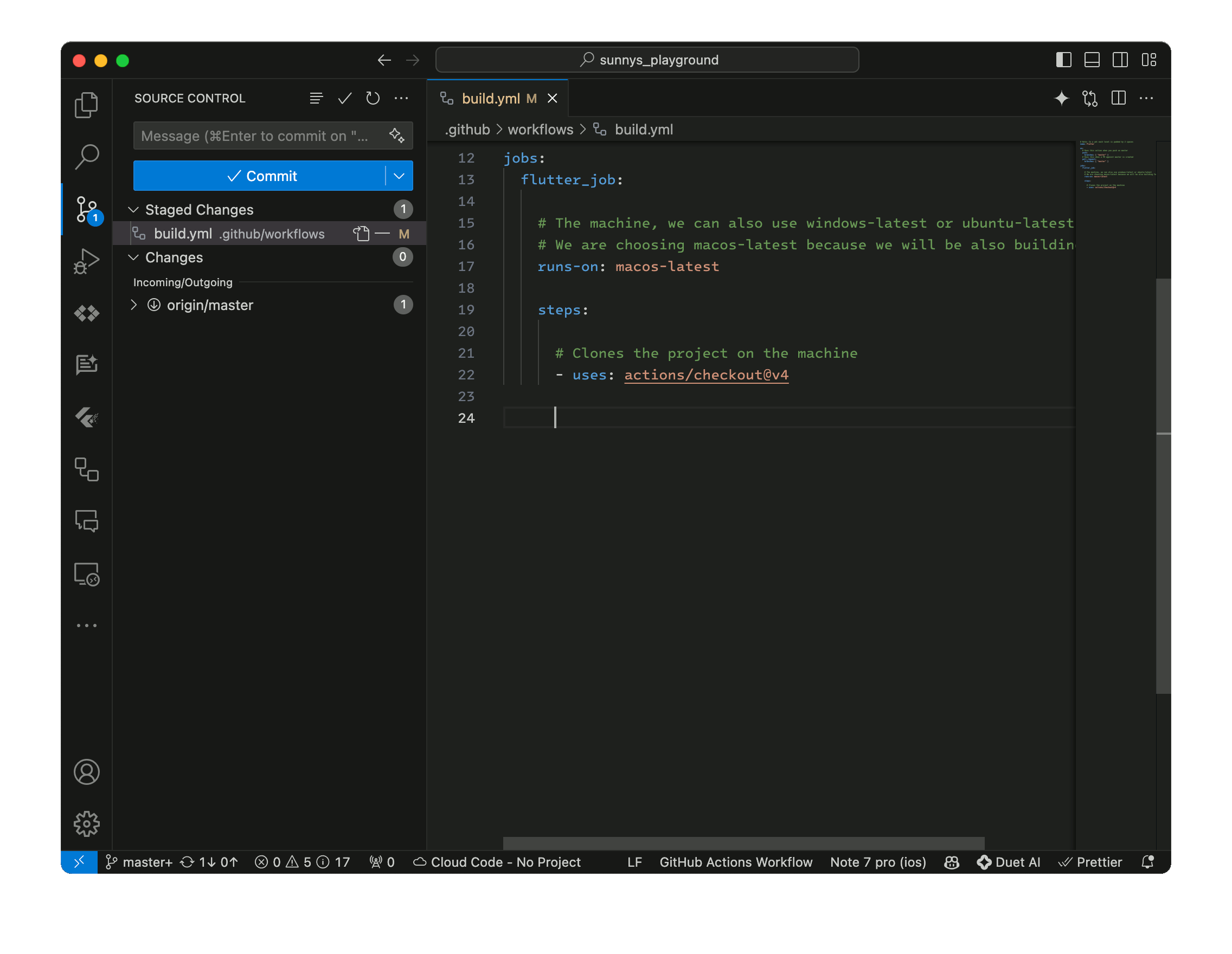
Task: Collapse the Staged Changes section
Action: coord(134,210)
